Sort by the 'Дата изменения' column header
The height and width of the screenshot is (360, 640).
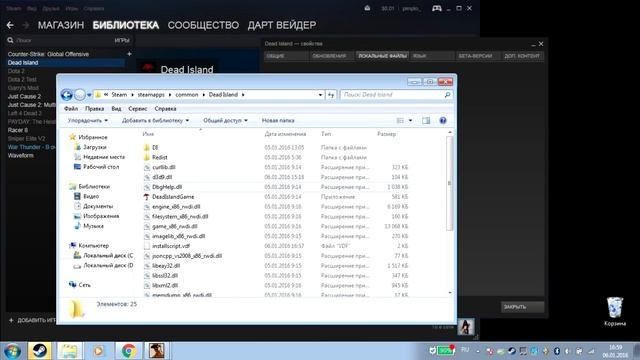pyautogui.click(x=285, y=134)
